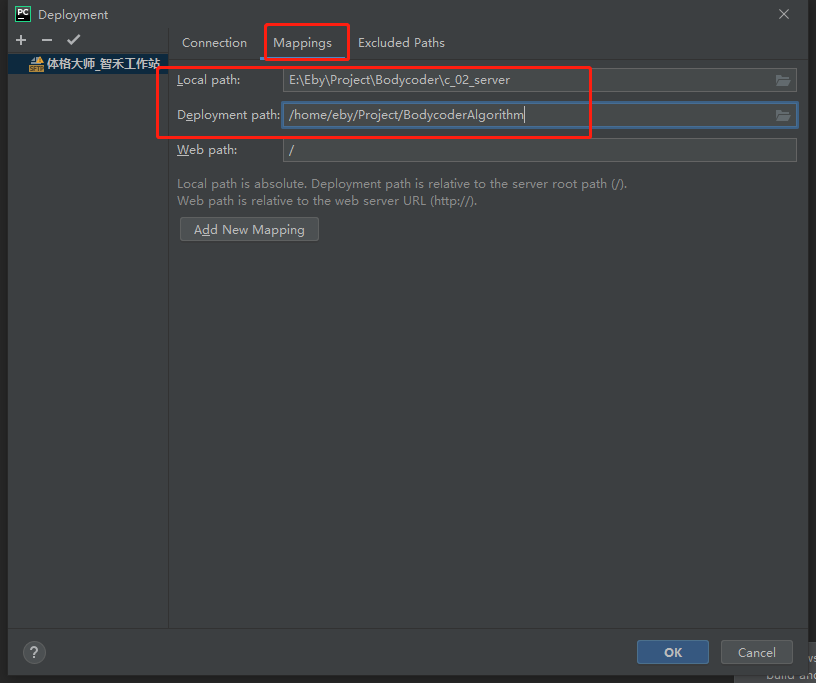The width and height of the screenshot is (816, 683).
Task: Select the Mappings tab
Action: pos(306,42)
